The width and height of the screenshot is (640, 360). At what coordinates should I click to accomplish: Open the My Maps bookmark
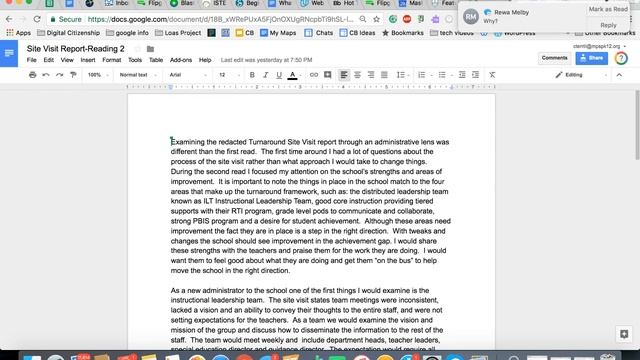tap(278, 33)
